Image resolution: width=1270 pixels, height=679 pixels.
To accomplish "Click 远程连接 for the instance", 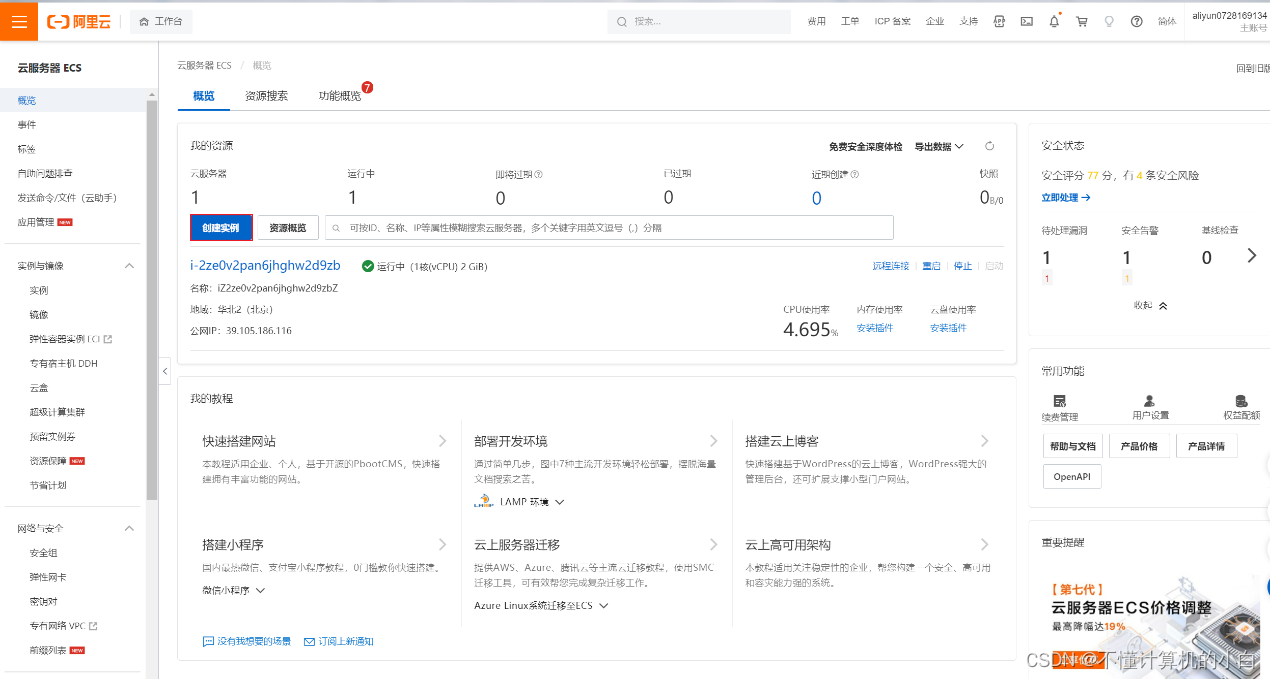I will [x=891, y=266].
